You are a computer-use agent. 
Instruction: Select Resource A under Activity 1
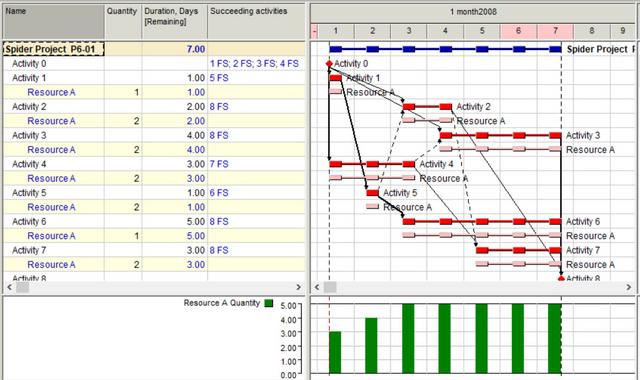51,92
